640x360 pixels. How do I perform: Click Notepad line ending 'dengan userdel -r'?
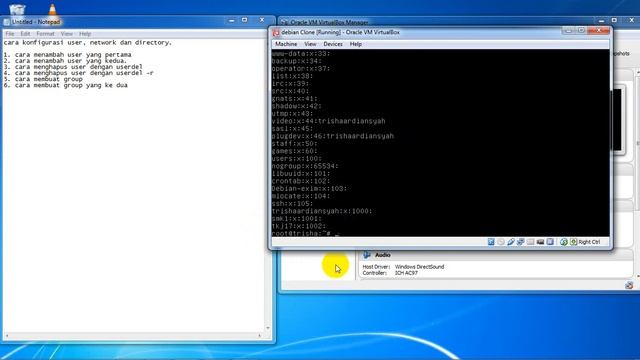[x=84, y=73]
